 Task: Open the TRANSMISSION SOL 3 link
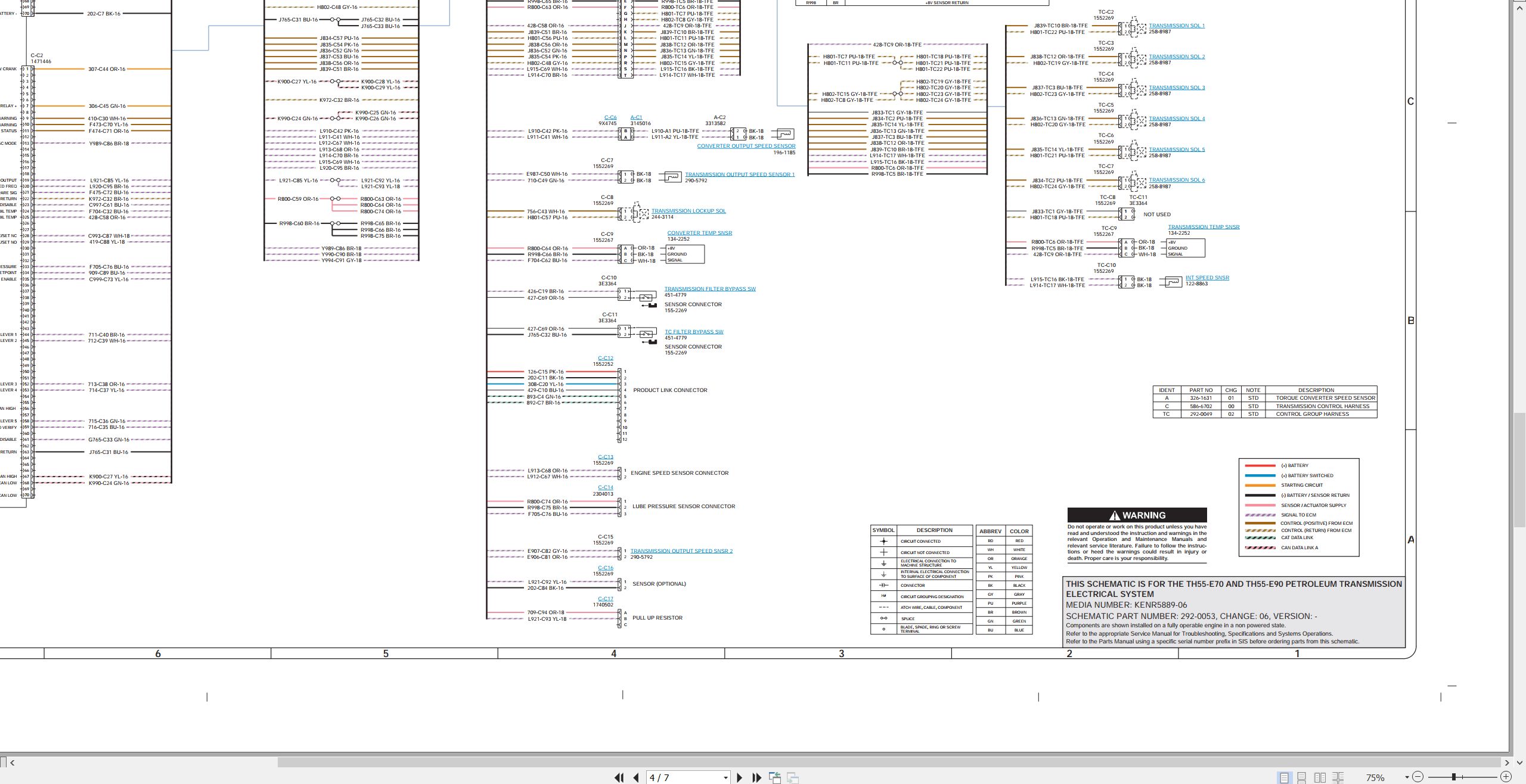pos(1177,88)
